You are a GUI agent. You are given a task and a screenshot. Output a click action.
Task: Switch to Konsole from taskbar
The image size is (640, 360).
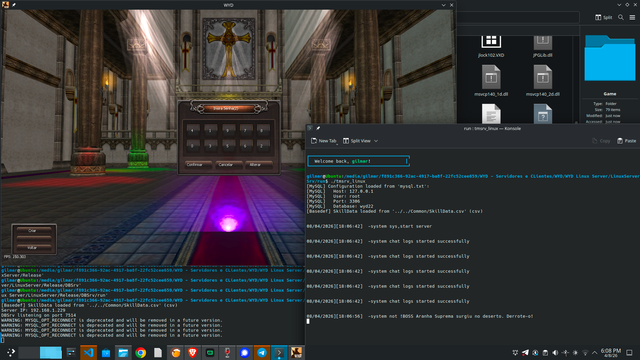[x=279, y=353]
